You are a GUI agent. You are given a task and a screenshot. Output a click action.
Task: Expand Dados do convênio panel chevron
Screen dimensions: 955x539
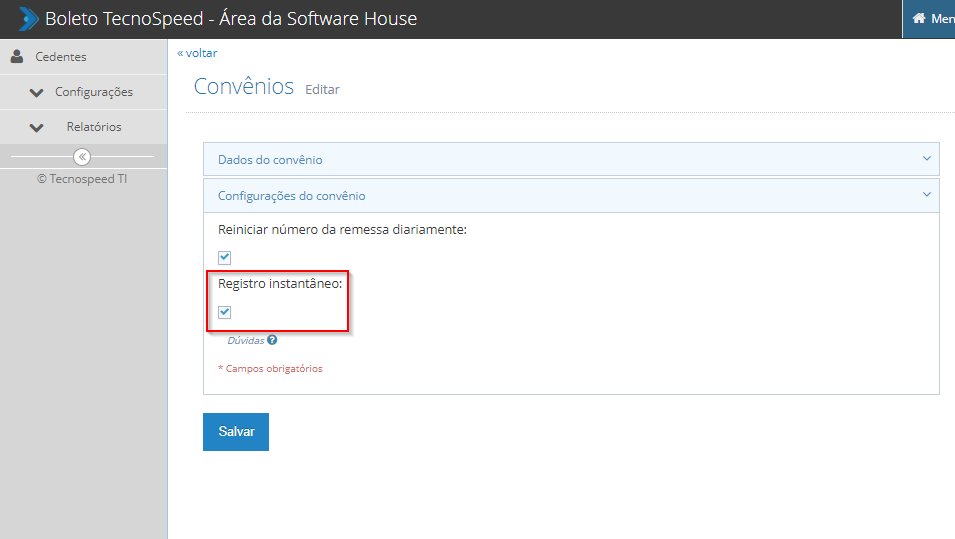926,158
